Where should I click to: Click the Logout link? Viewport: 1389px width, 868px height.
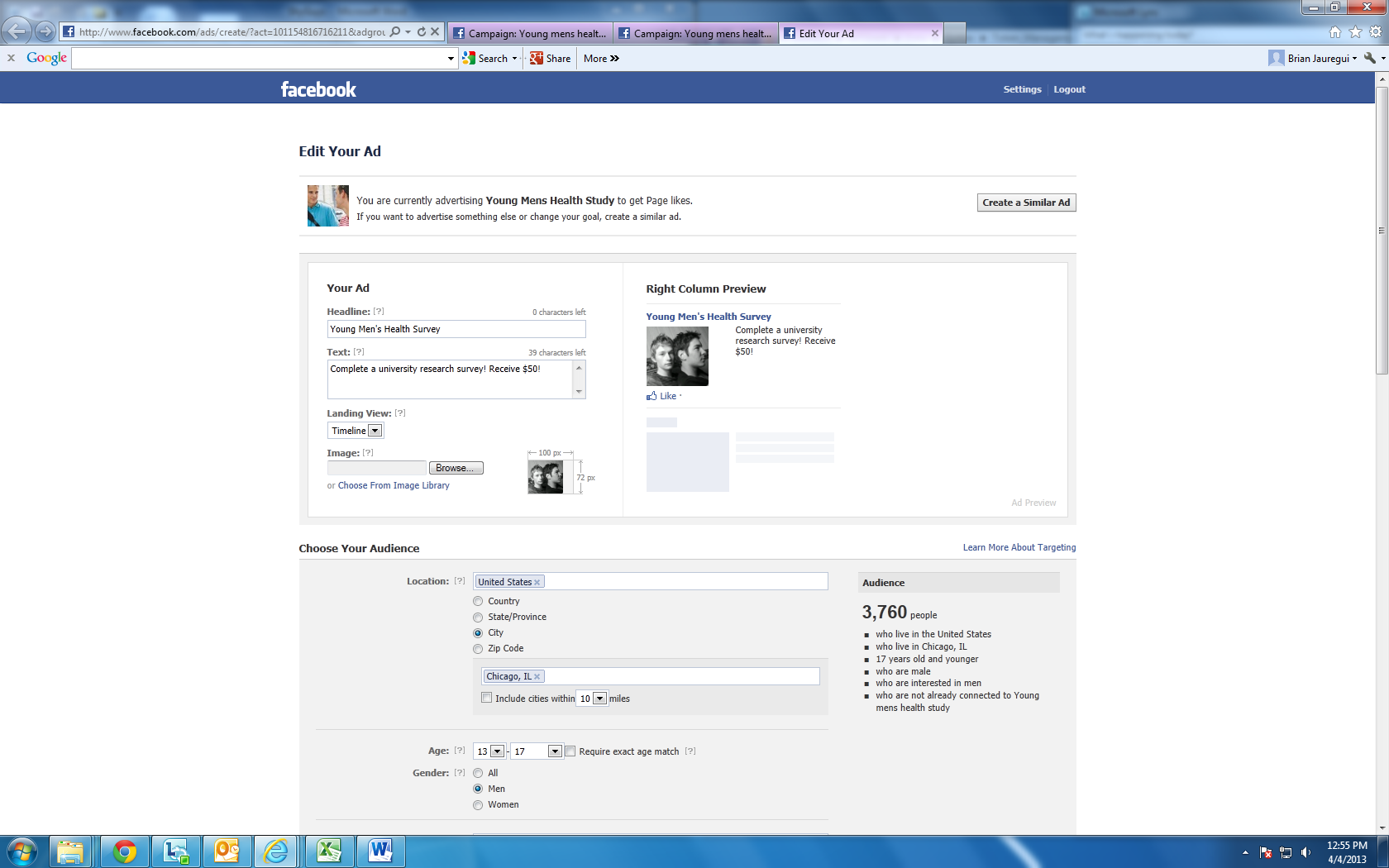(x=1069, y=89)
